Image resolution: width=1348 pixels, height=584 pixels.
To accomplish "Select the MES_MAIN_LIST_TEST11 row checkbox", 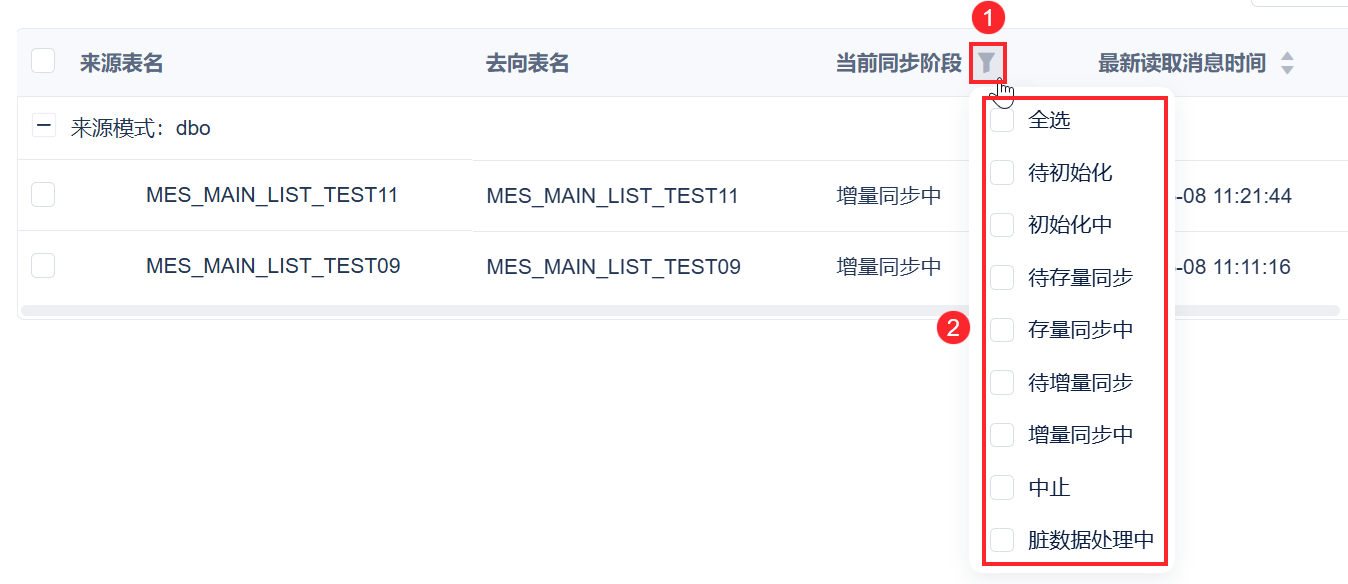I will click(x=43, y=195).
